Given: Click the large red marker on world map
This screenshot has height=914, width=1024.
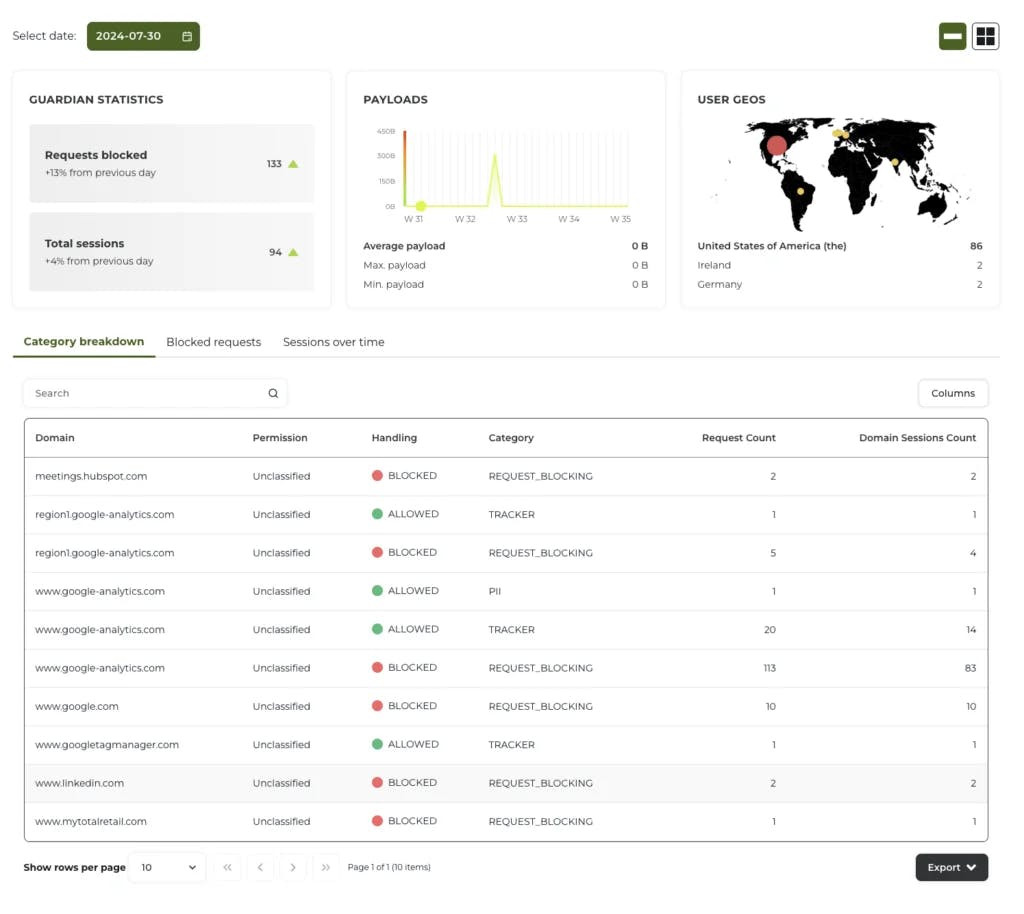Looking at the screenshot, I should (x=776, y=146).
